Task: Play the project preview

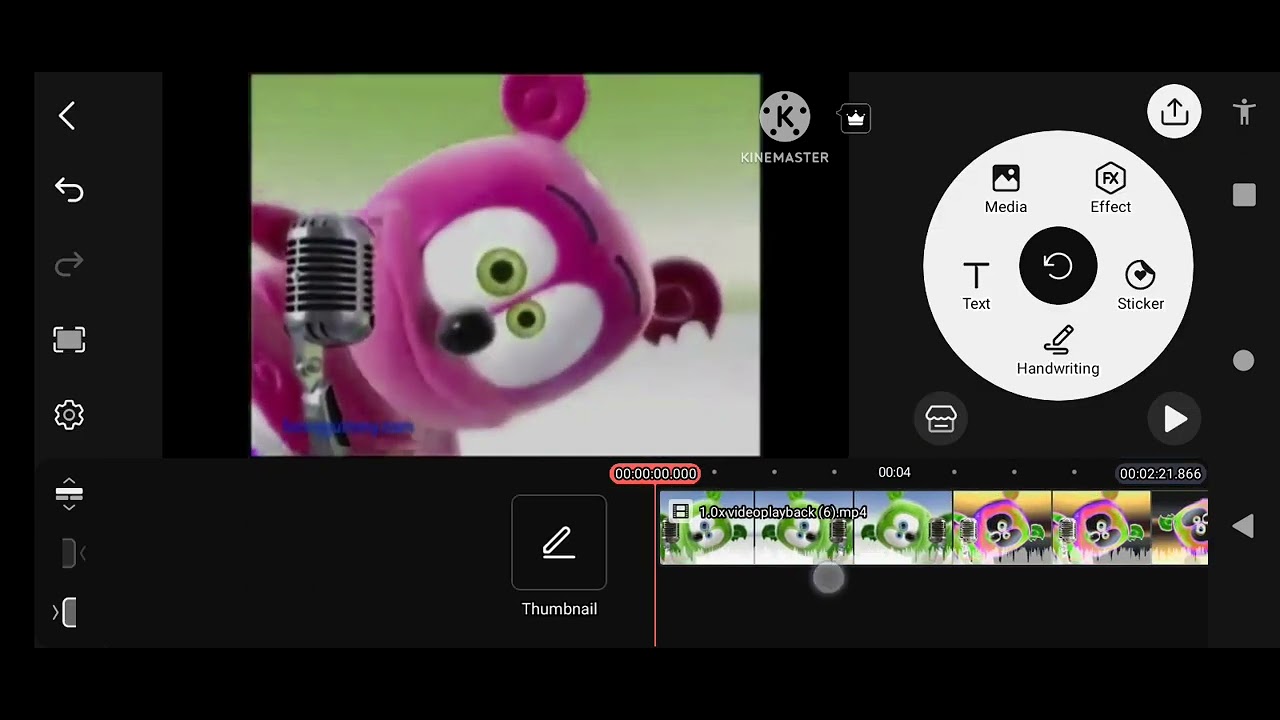Action: point(1175,419)
